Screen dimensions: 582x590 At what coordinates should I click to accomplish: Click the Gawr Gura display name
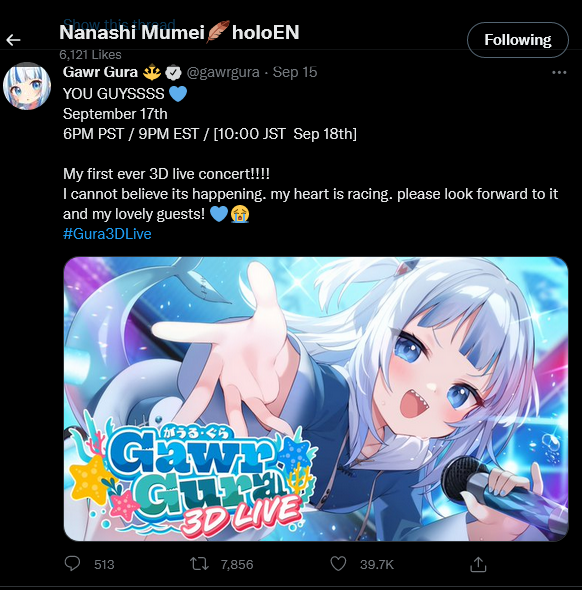[x=100, y=72]
